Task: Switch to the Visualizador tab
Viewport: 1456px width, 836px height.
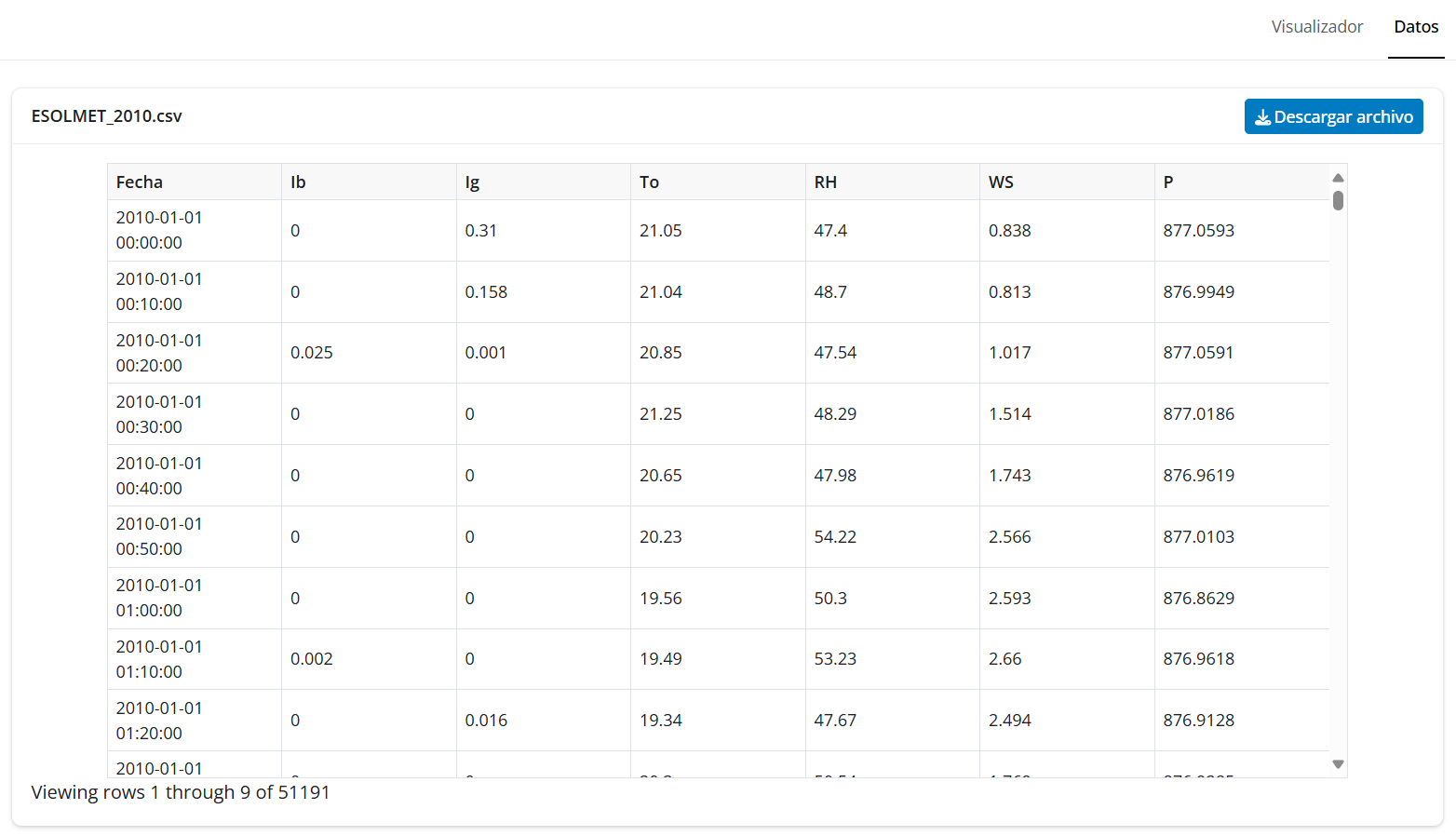Action: [x=1316, y=27]
